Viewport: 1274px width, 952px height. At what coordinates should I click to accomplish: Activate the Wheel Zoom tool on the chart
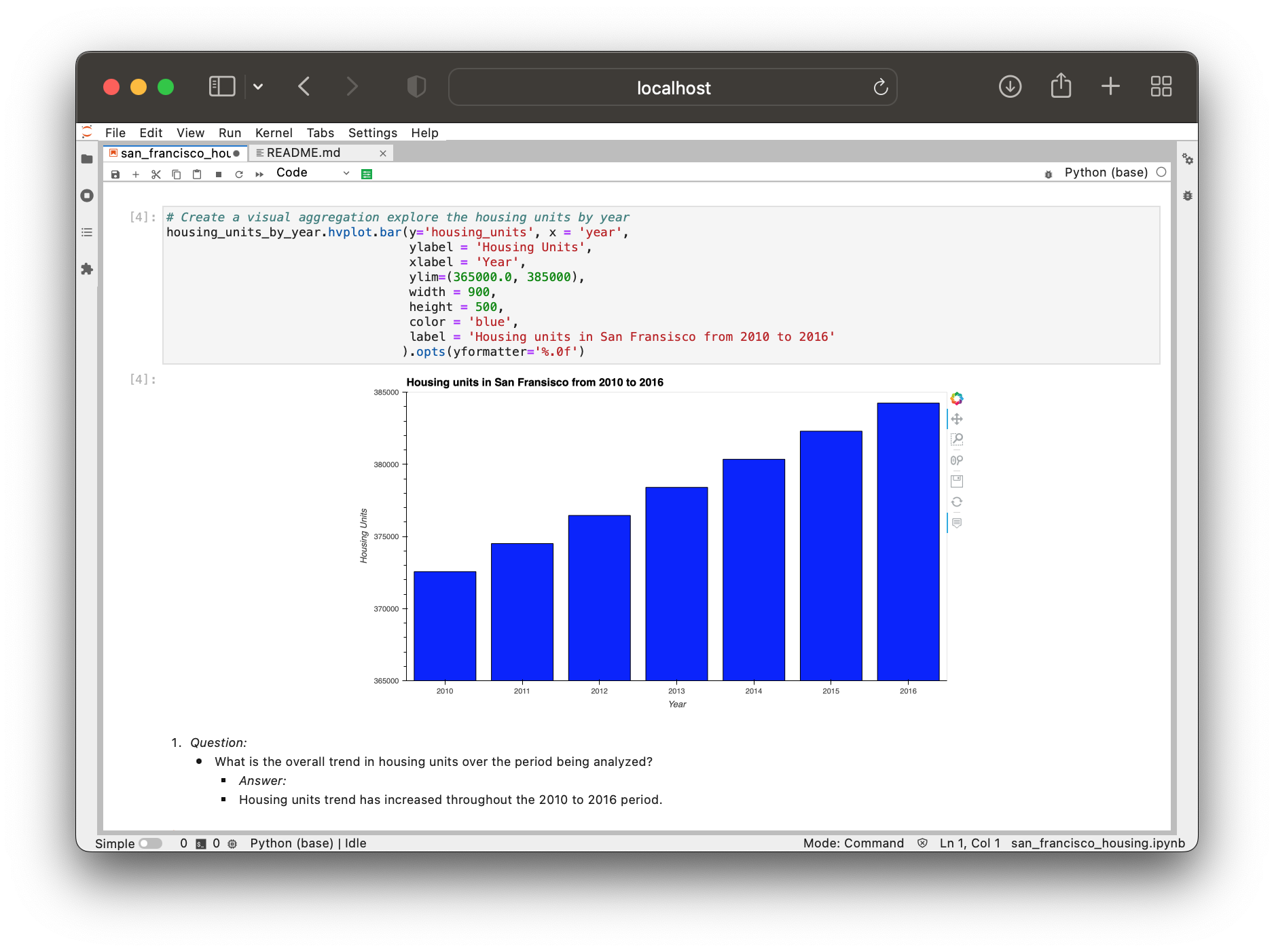click(x=957, y=460)
